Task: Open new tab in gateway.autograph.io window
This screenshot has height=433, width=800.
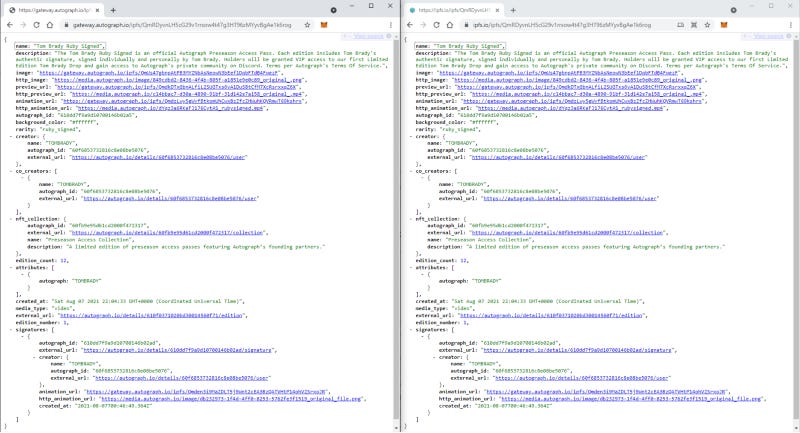Action: tap(113, 10)
